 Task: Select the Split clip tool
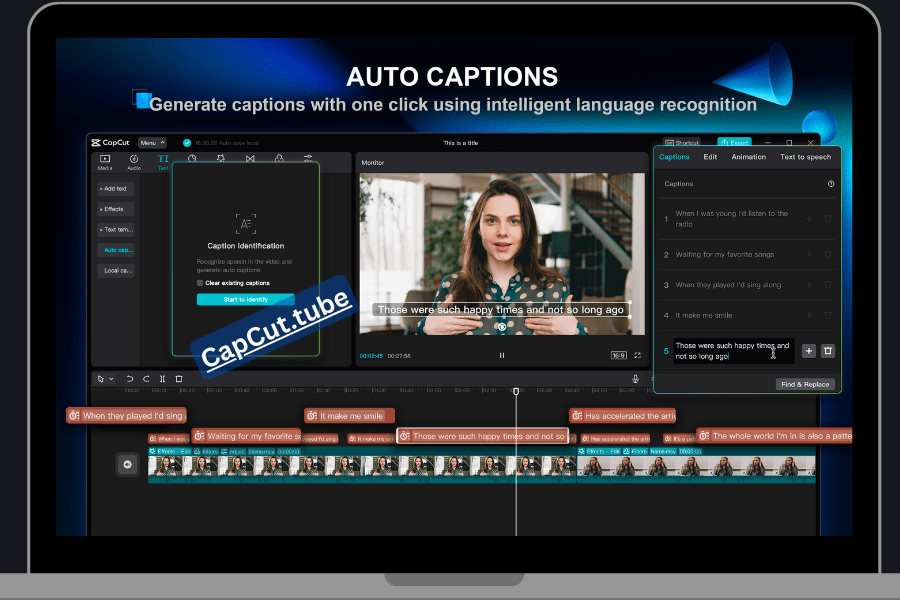(162, 379)
